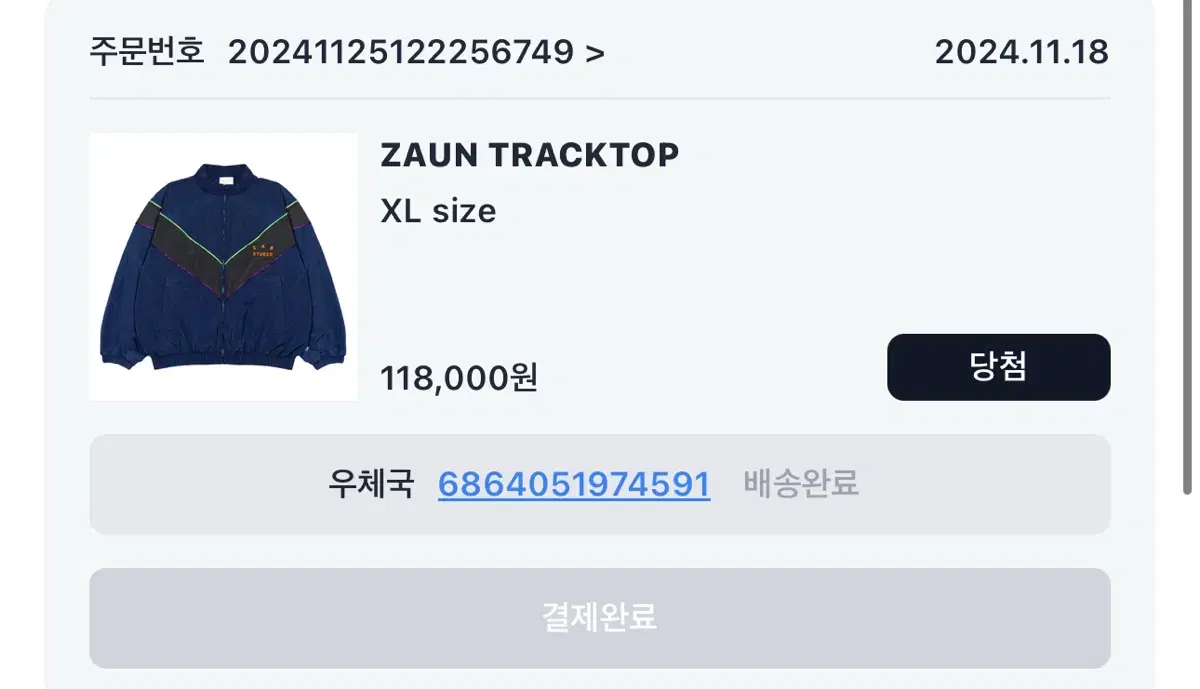Open tracking number 6864051974591 link
The image size is (1200, 689).
pyautogui.click(x=574, y=484)
